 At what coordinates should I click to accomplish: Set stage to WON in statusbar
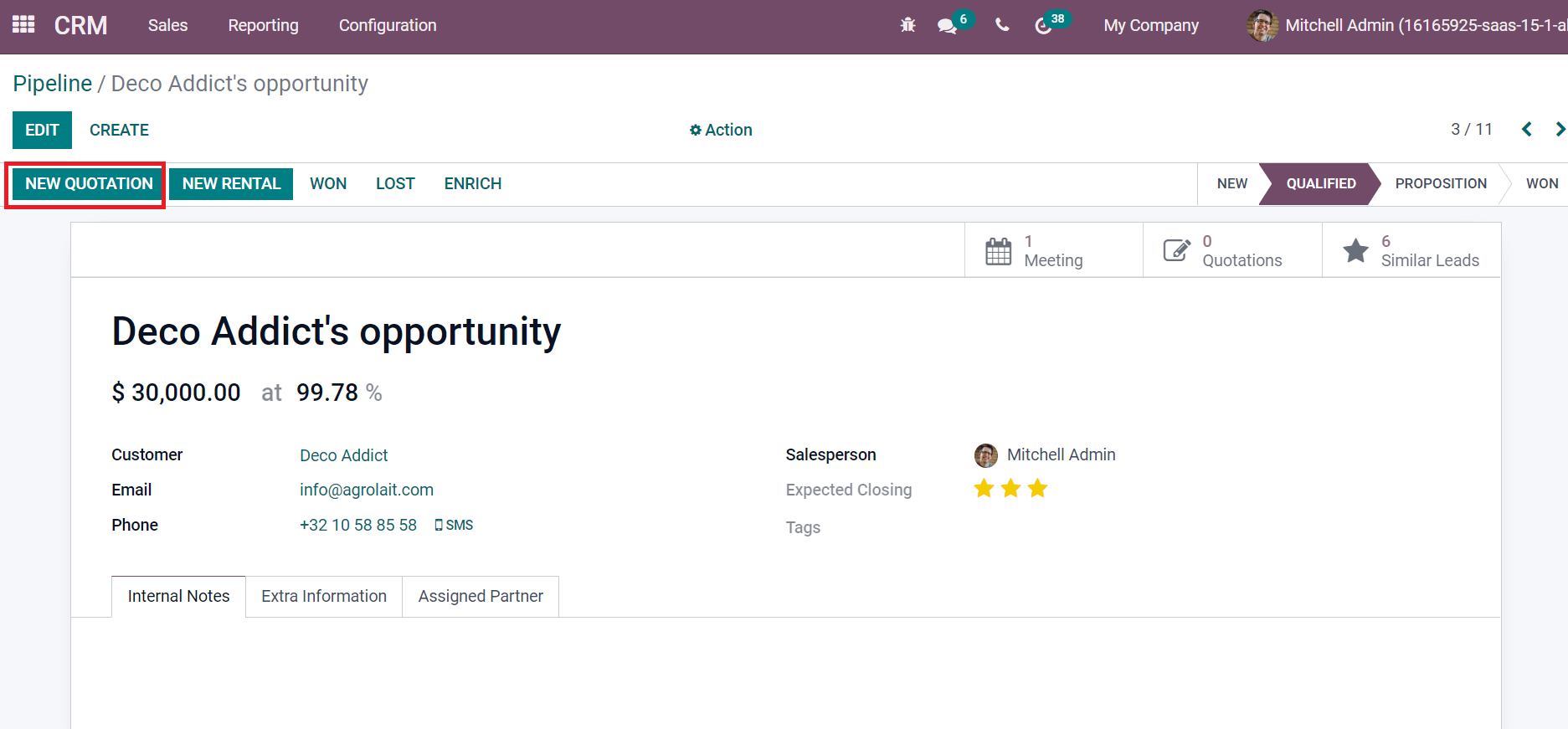[x=1542, y=183]
